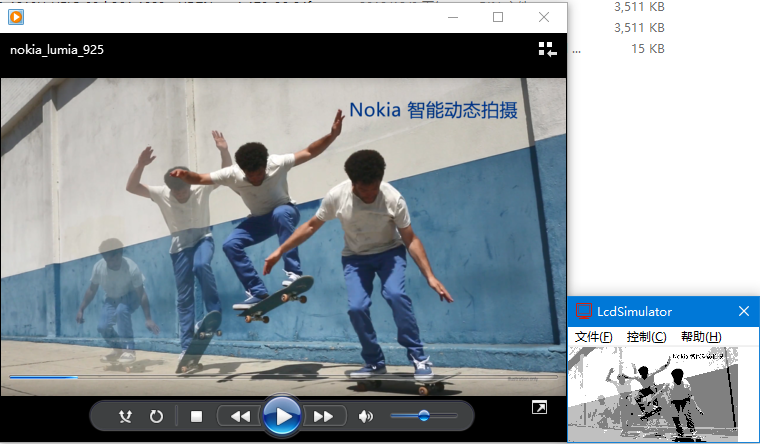Stop the video playback

pyautogui.click(x=196, y=416)
